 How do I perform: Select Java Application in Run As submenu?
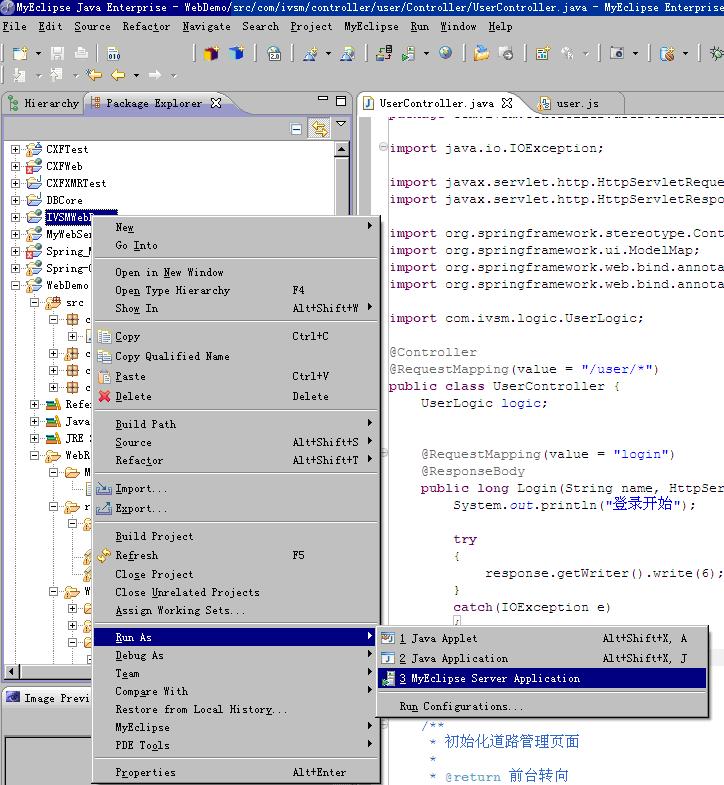click(542, 658)
